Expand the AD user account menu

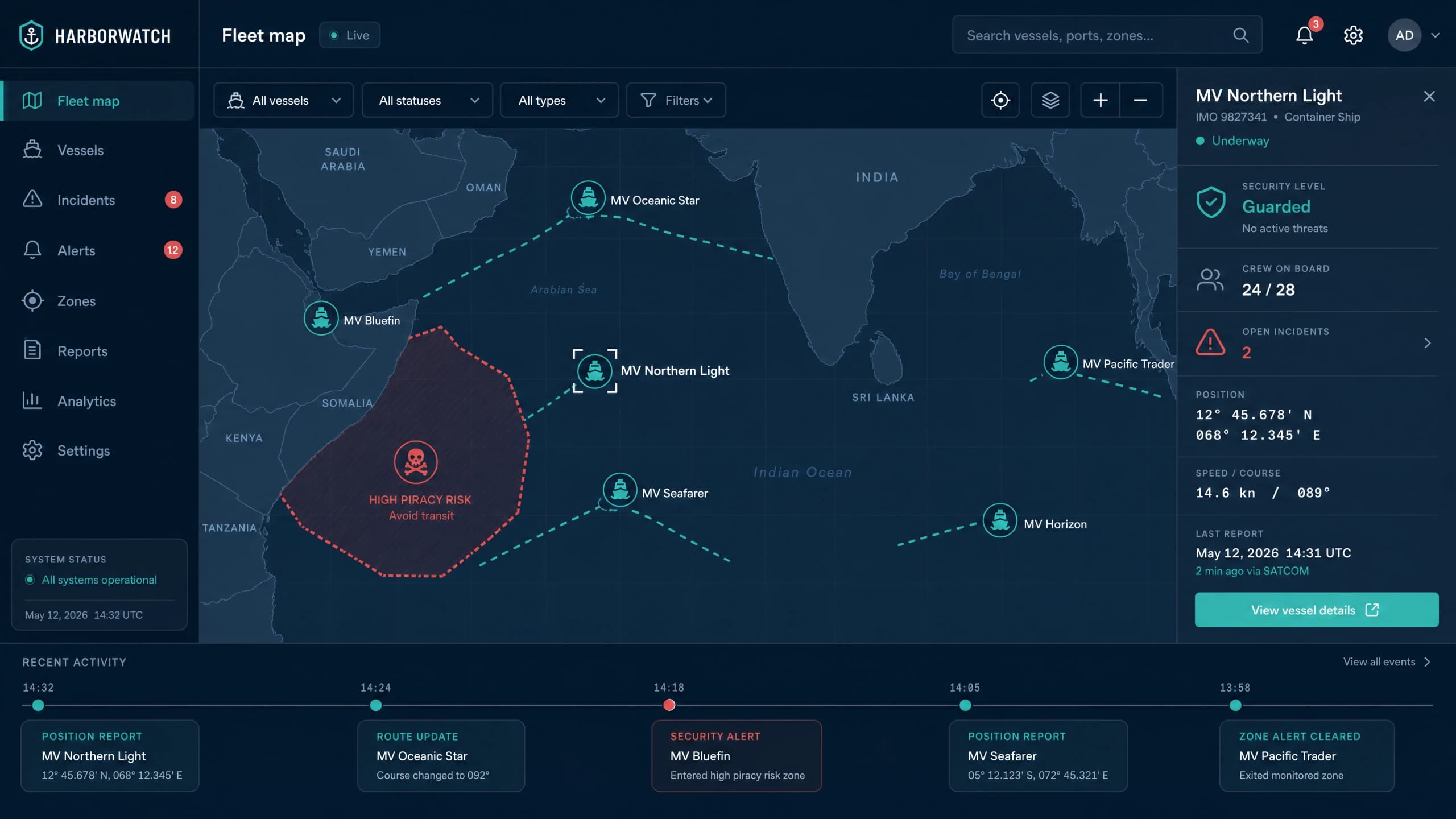[x=1413, y=35]
